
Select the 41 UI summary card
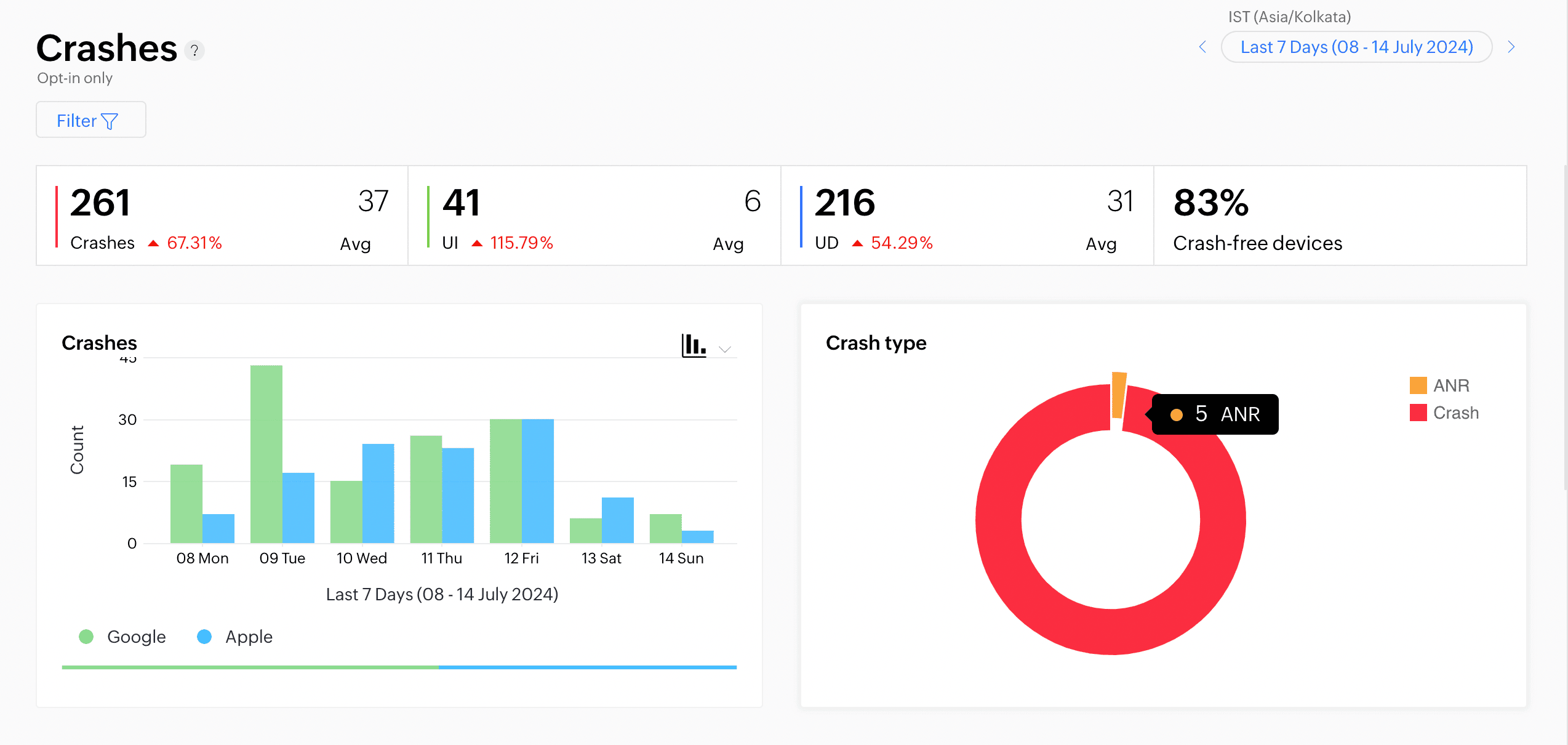point(594,215)
